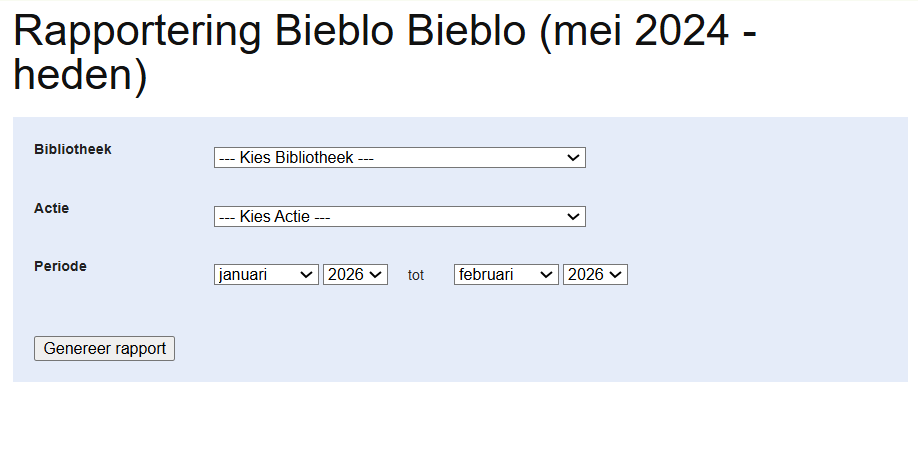Open the end month dropdown showing februari
Image resolution: width=918 pixels, height=451 pixels.
[506, 275]
